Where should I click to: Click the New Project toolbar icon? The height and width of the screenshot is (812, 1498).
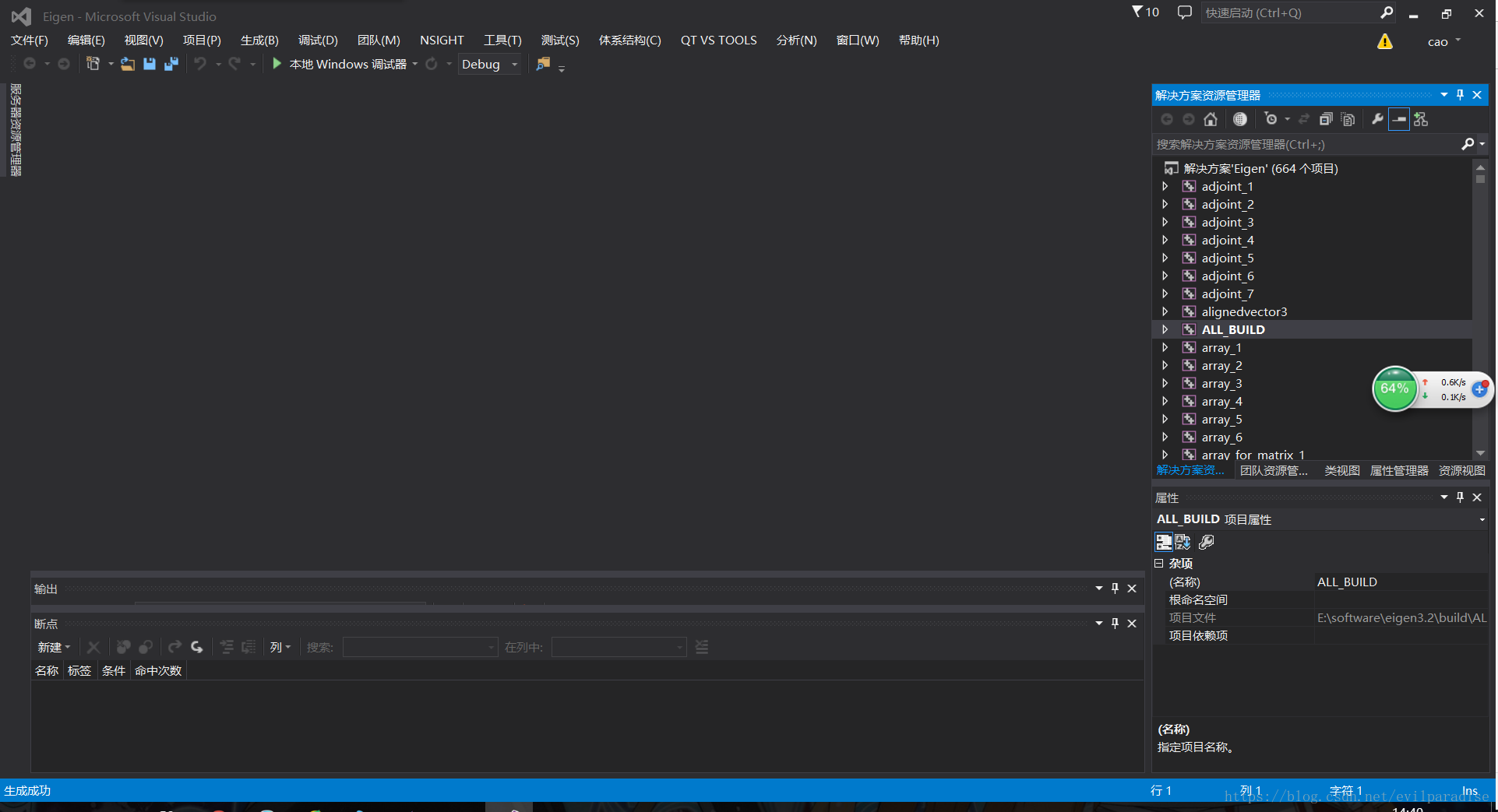click(93, 64)
